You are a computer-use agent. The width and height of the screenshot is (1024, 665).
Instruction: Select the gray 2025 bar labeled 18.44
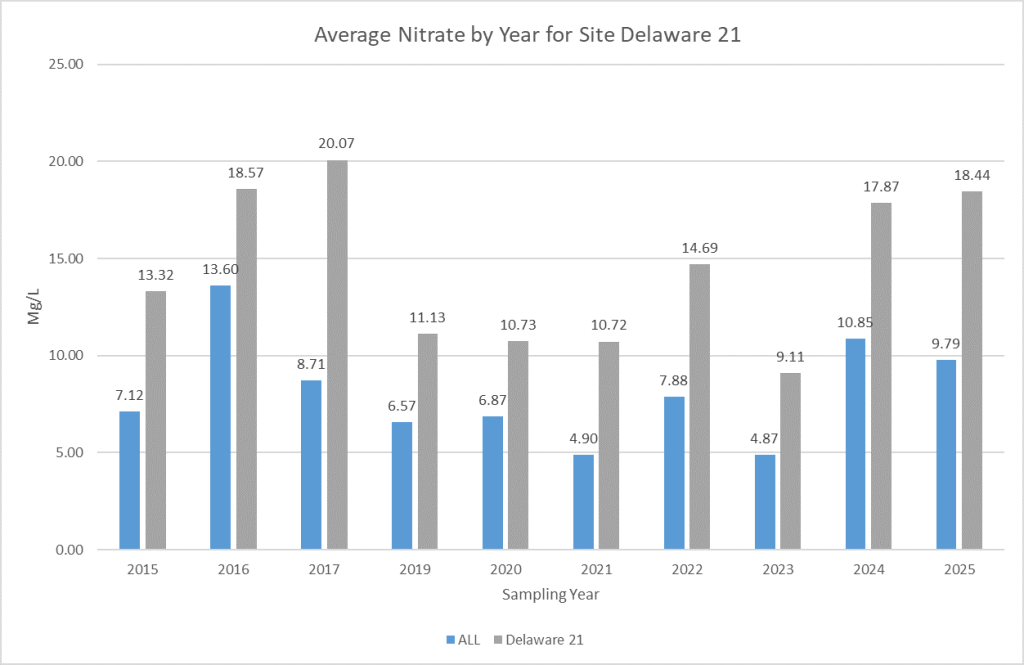tap(970, 370)
